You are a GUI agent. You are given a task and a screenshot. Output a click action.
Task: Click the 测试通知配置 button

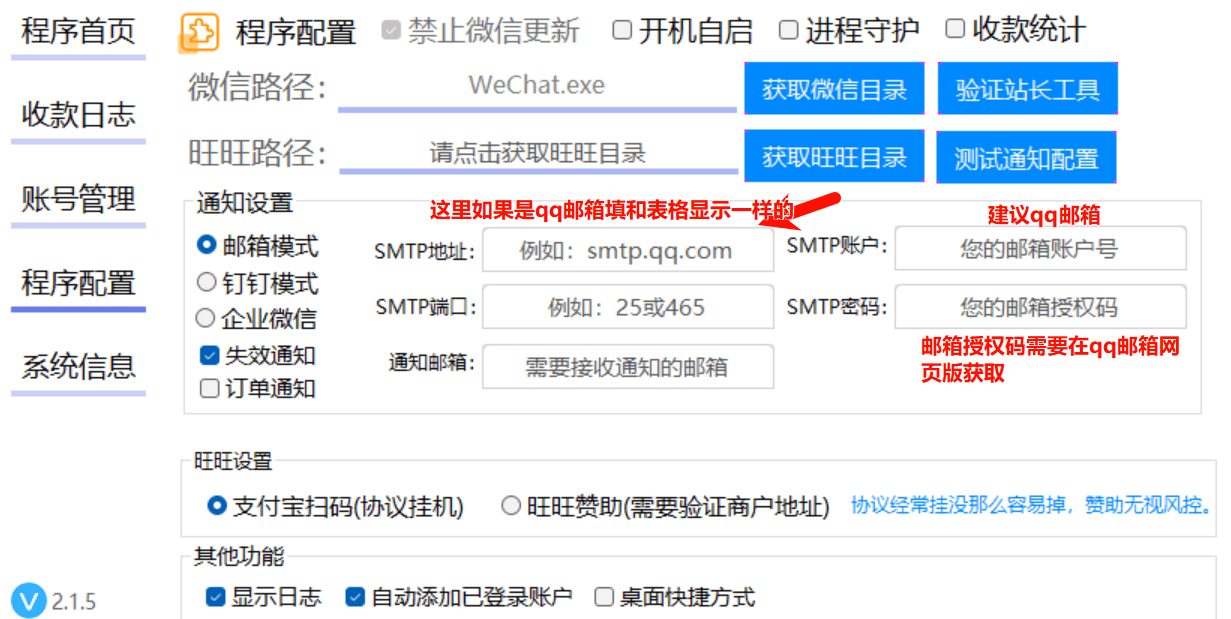coord(1026,157)
